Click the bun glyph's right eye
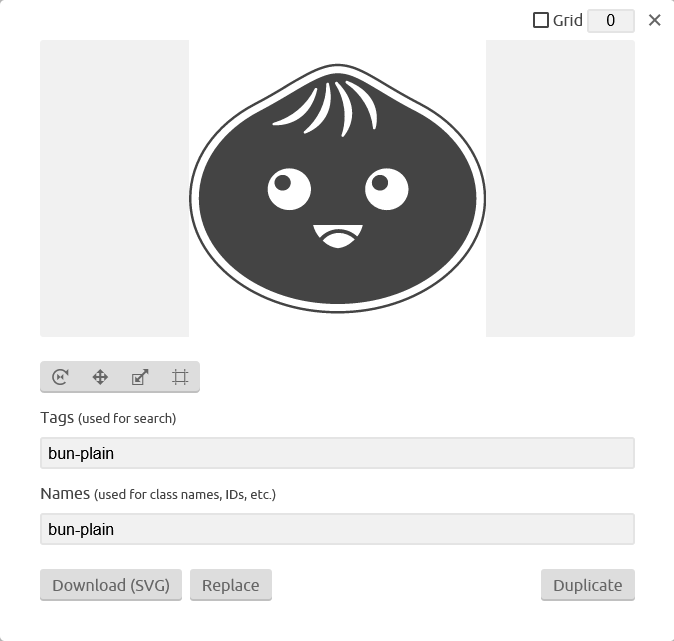Viewport: 674px width, 641px height. tap(387, 189)
